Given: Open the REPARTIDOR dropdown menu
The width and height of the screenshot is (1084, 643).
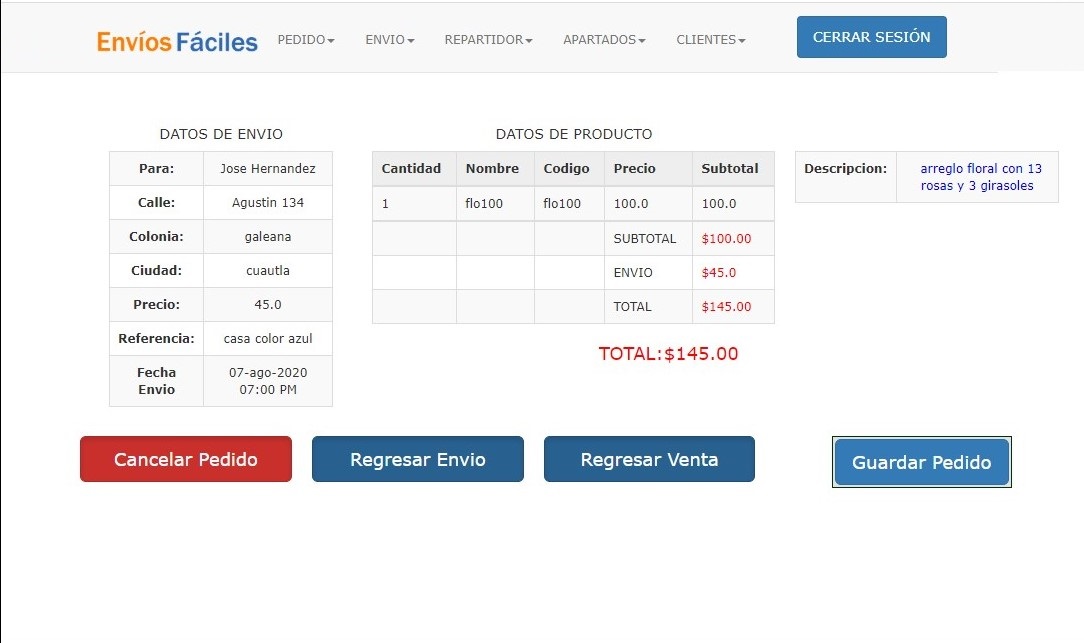Looking at the screenshot, I should tap(488, 40).
